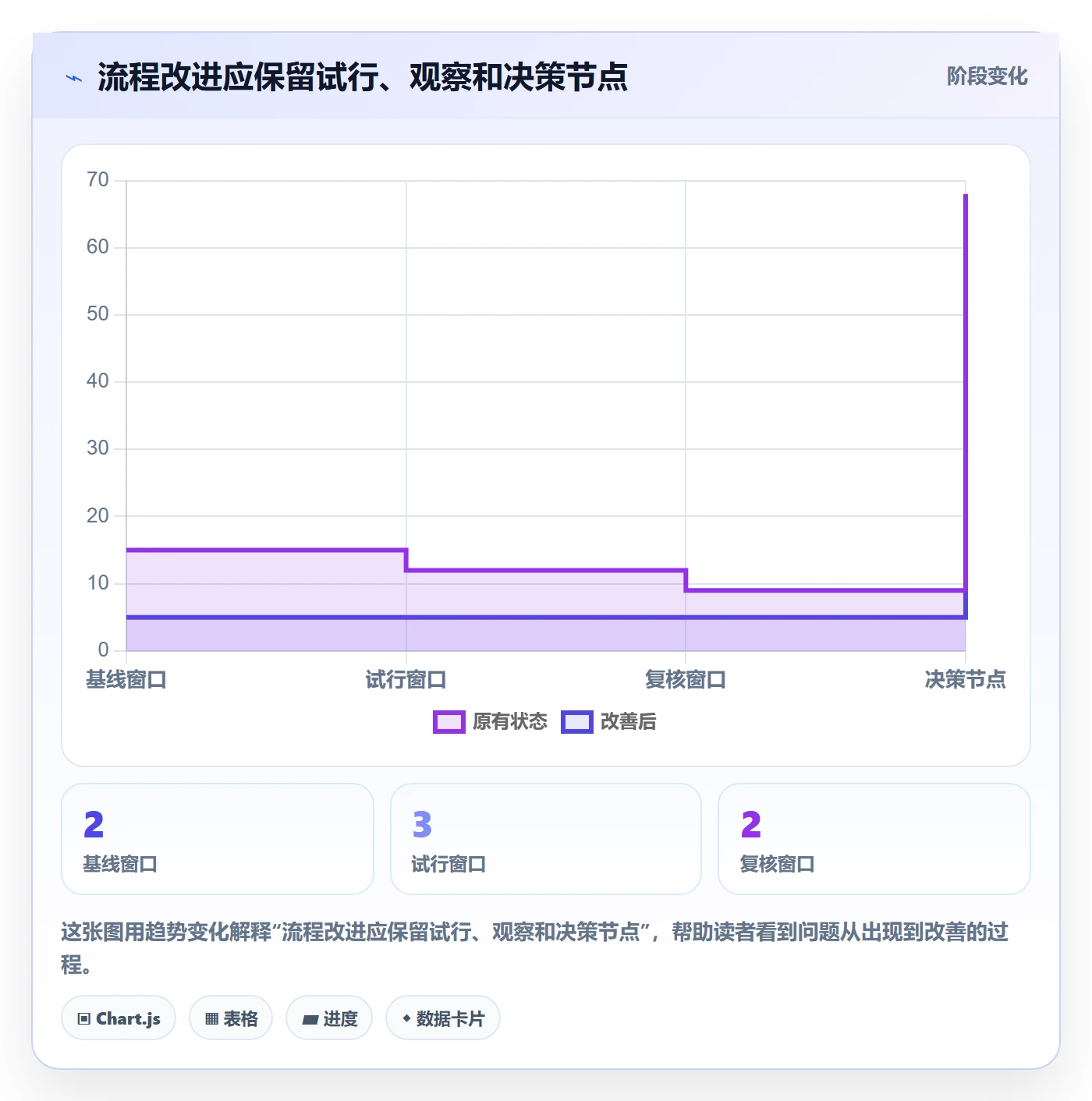Viewport: 1092px width, 1101px height.
Task: Click the lightning icon beside the title
Action: pos(74,78)
